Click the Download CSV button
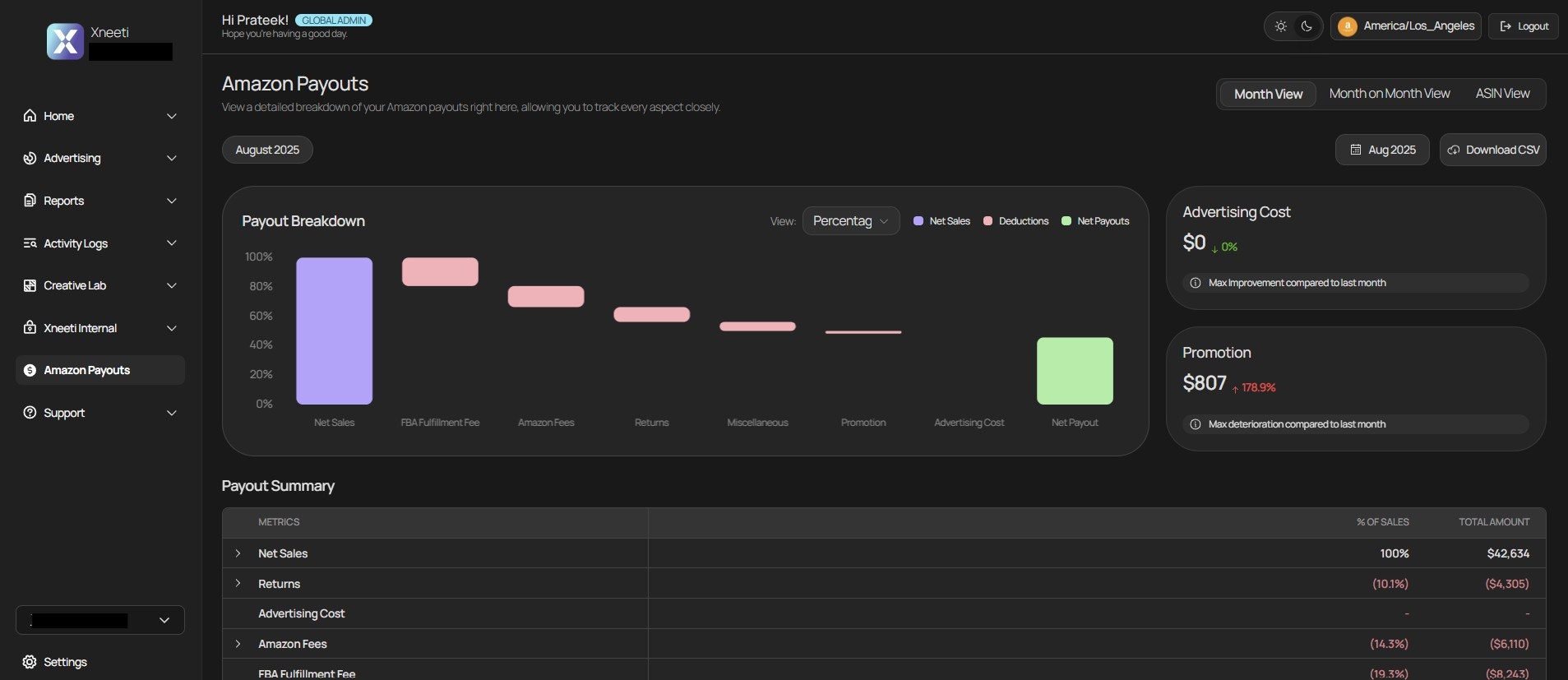 (1492, 150)
